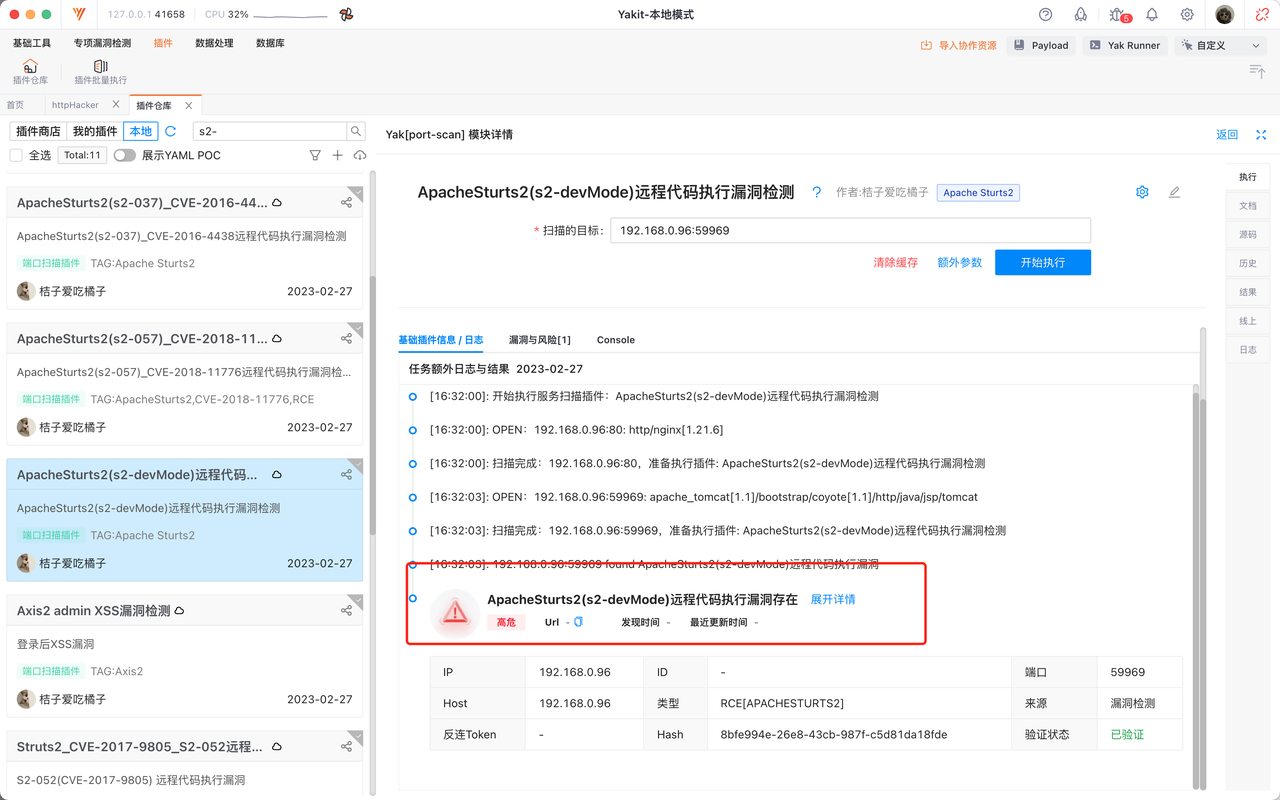Screen dimensions: 1280x800
Task: Check the 全选 checkbox
Action: point(16,155)
